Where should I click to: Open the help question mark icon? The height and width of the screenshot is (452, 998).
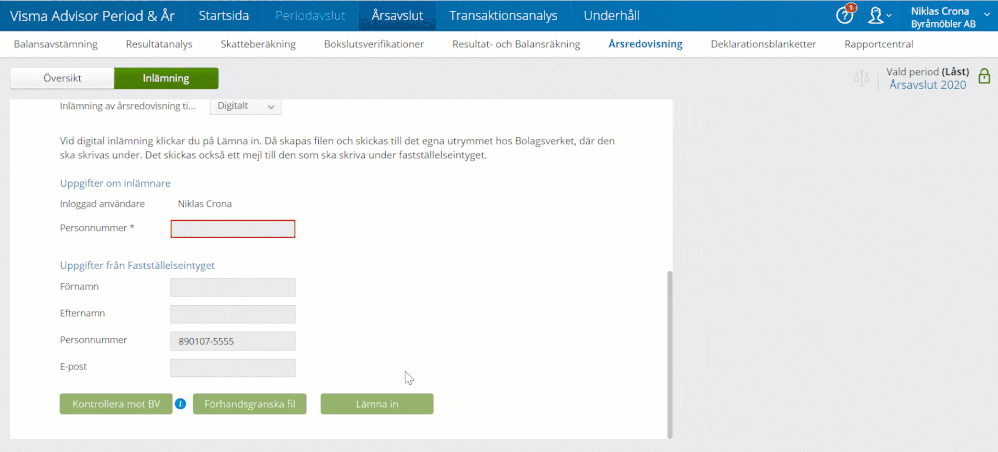click(x=845, y=15)
